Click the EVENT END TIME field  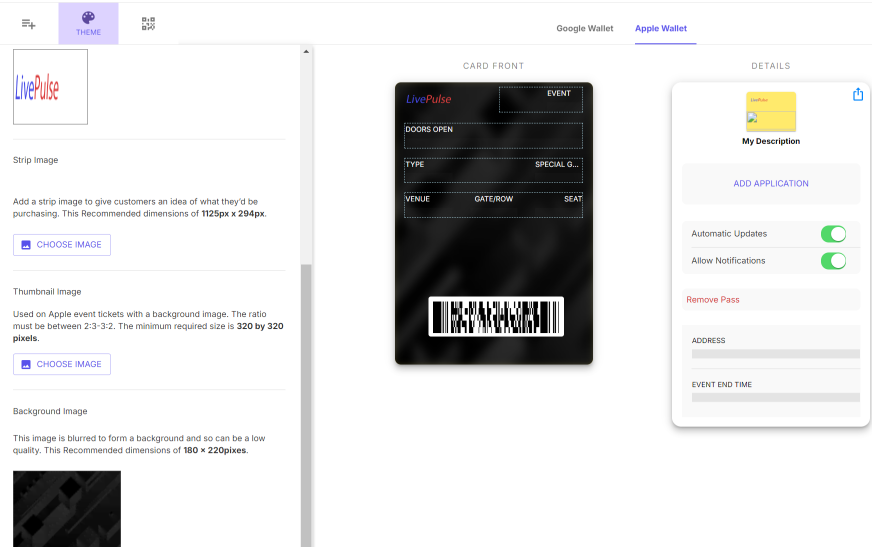tap(775, 392)
